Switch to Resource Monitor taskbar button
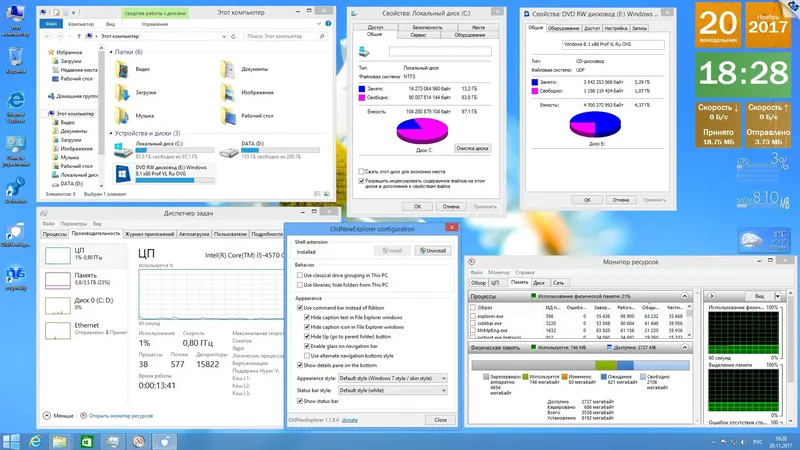The height and width of the screenshot is (450, 800). (x=139, y=441)
